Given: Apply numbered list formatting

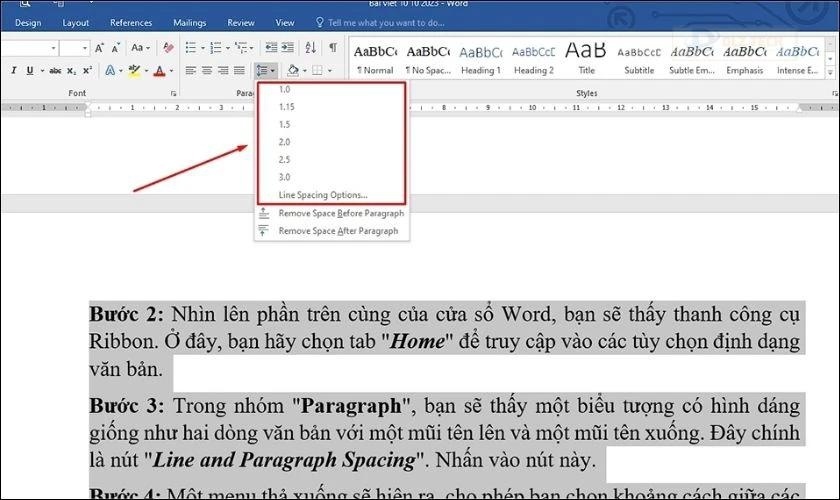Looking at the screenshot, I should pyautogui.click(x=215, y=48).
